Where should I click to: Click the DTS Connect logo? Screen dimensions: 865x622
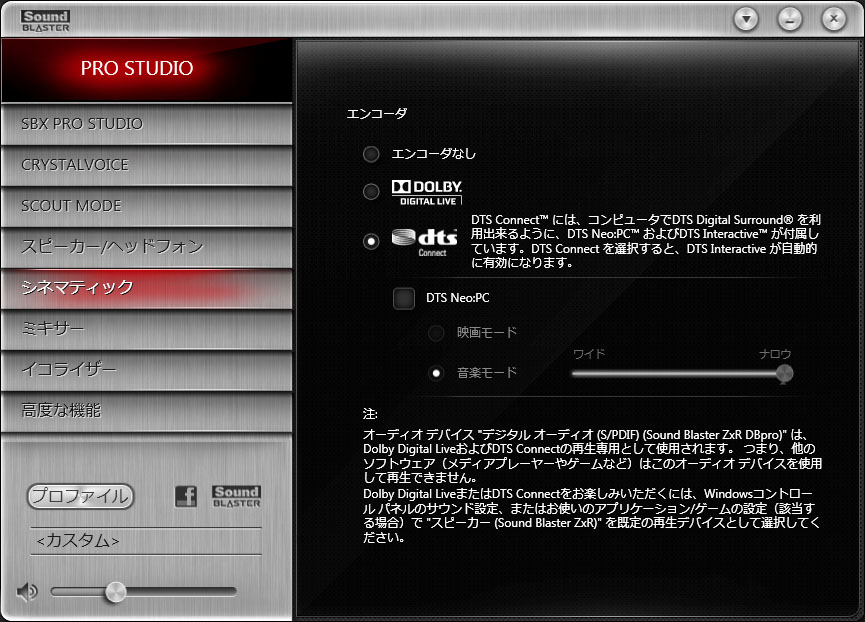[425, 243]
